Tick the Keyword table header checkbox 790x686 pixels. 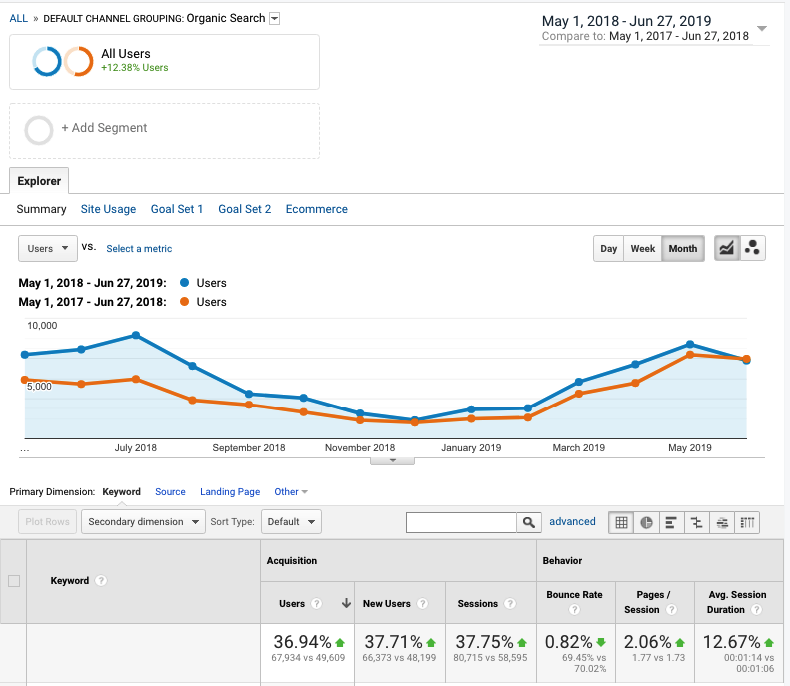14,581
